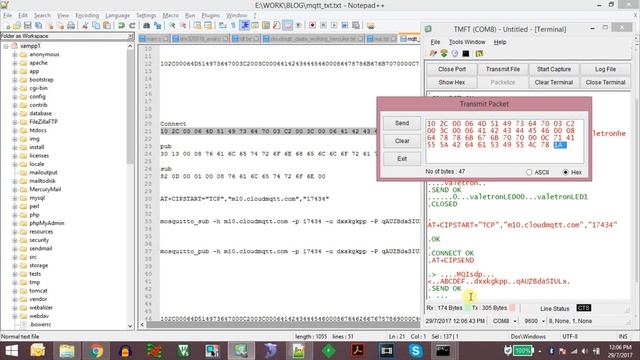Viewport: 640px width, 360px height.
Task: Click the Start Capture button
Action: tap(554, 69)
